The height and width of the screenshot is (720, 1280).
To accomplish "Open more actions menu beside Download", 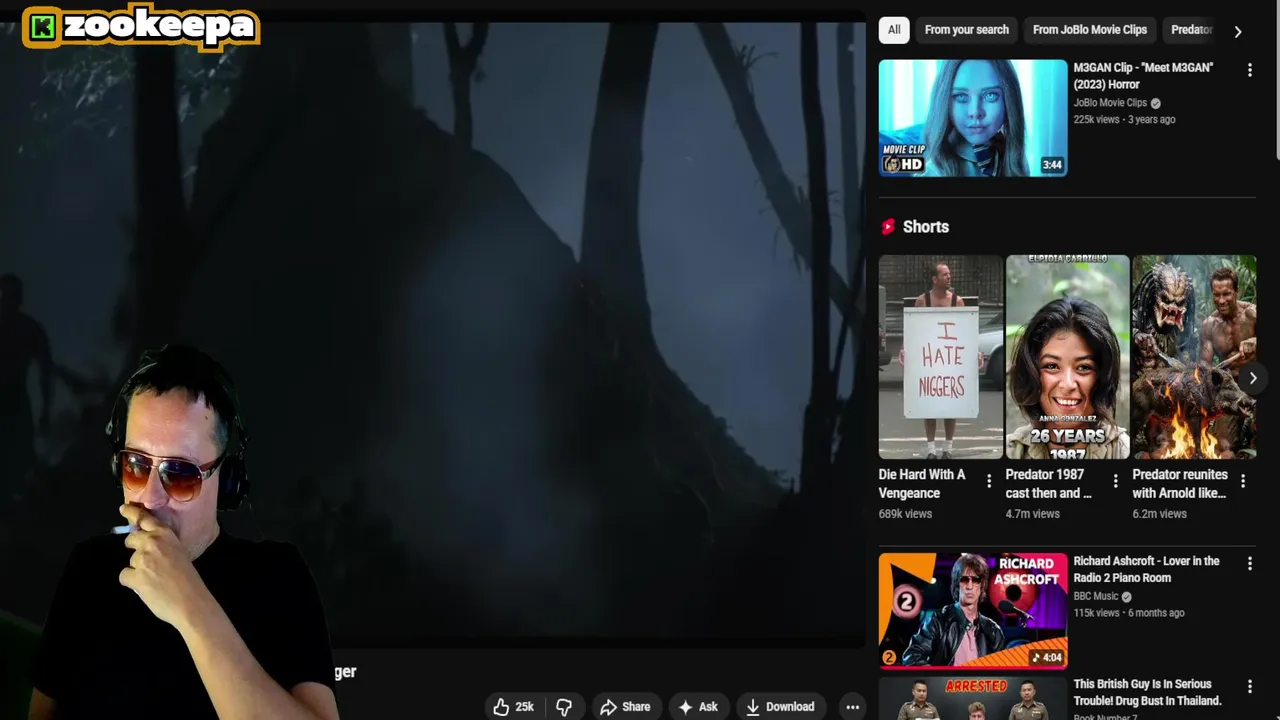I will (x=852, y=707).
